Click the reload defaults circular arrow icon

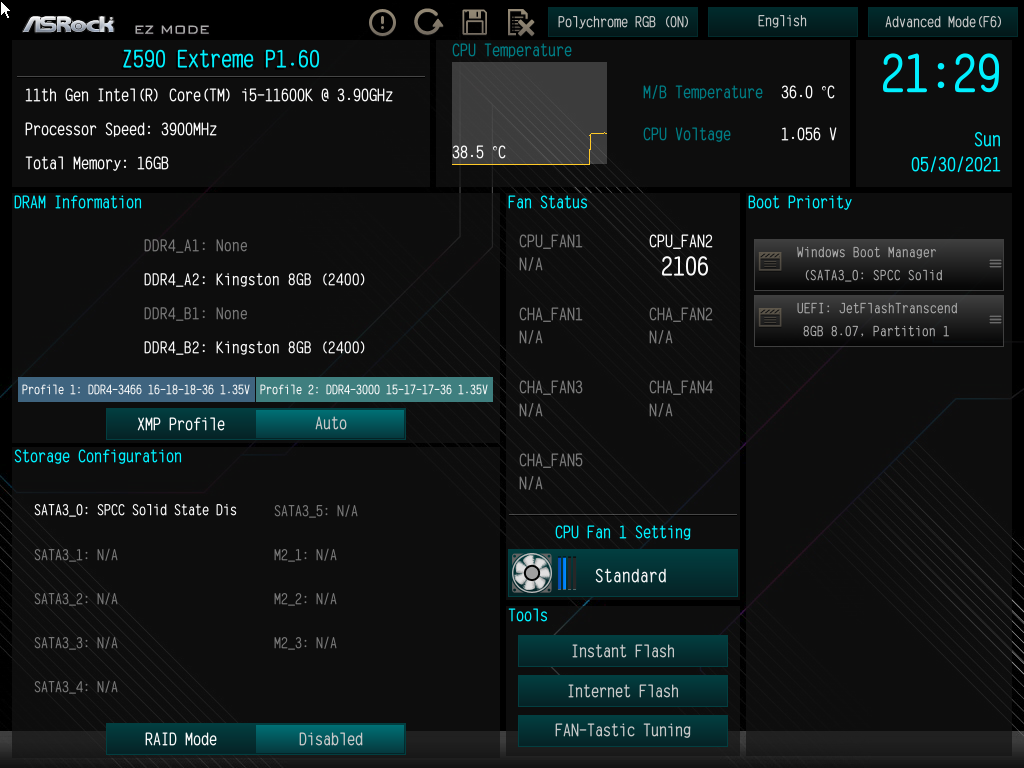tap(428, 22)
